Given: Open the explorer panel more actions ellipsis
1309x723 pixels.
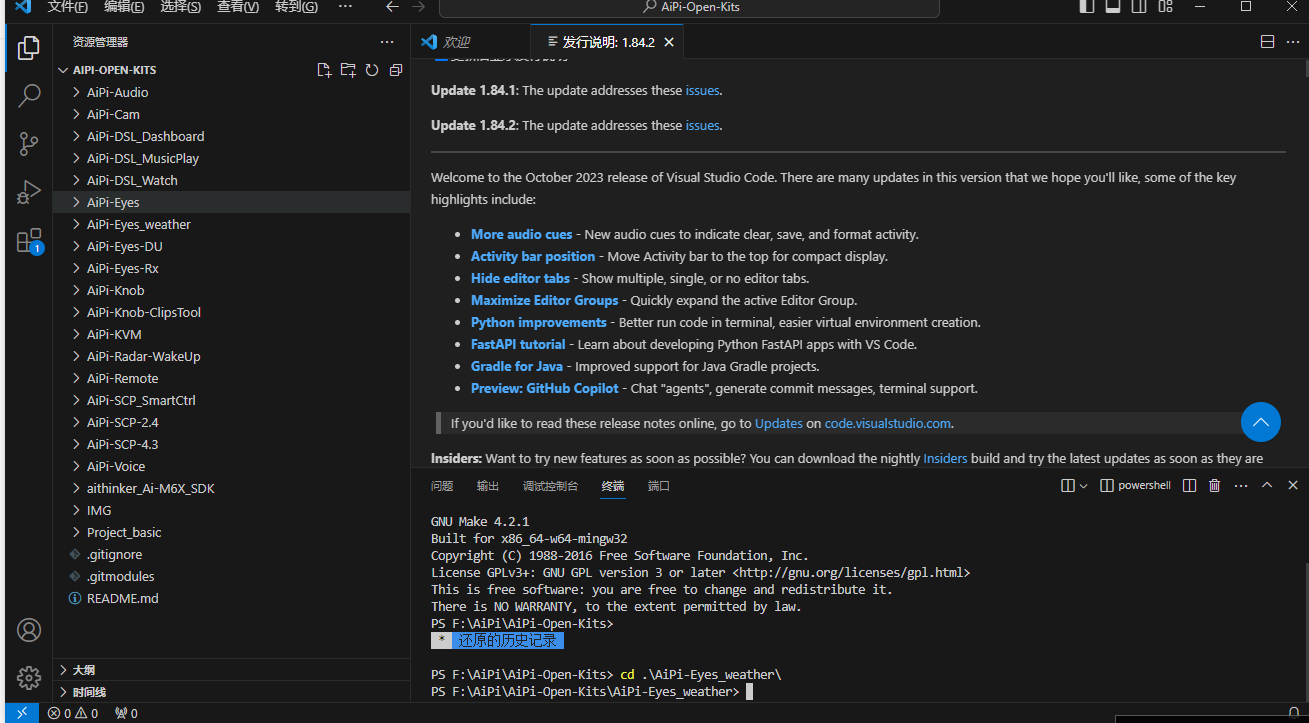Looking at the screenshot, I should [387, 42].
